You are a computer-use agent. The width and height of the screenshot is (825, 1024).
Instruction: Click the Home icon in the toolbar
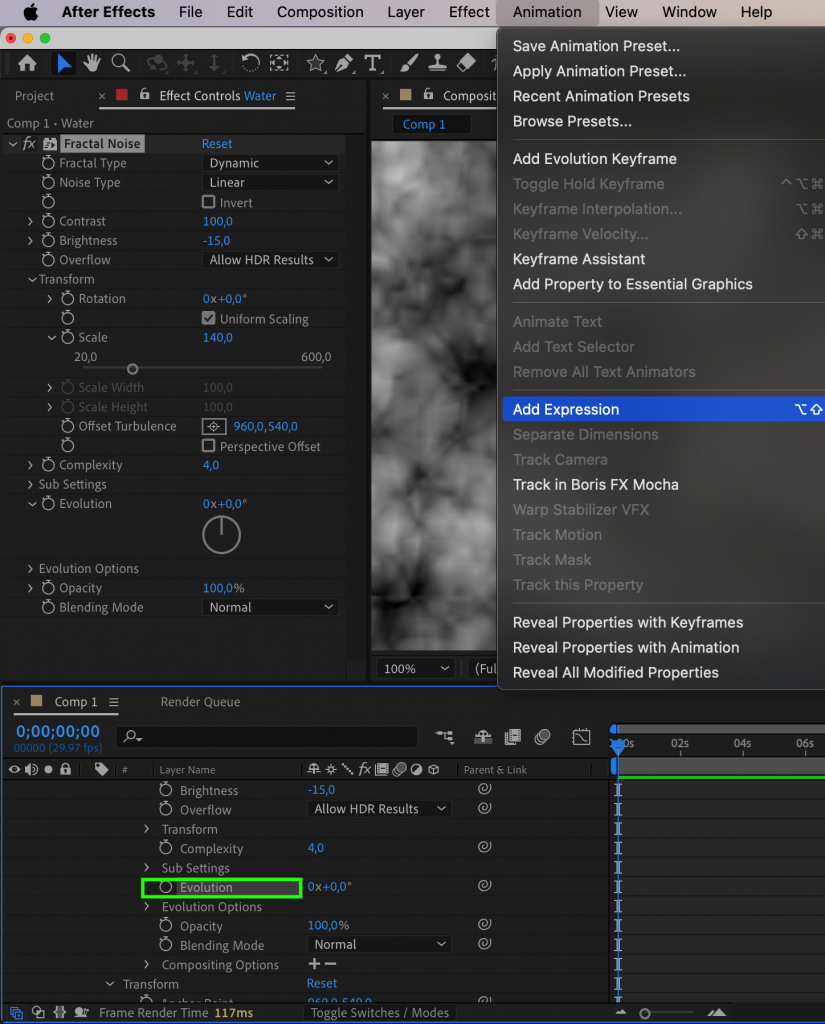(27, 62)
